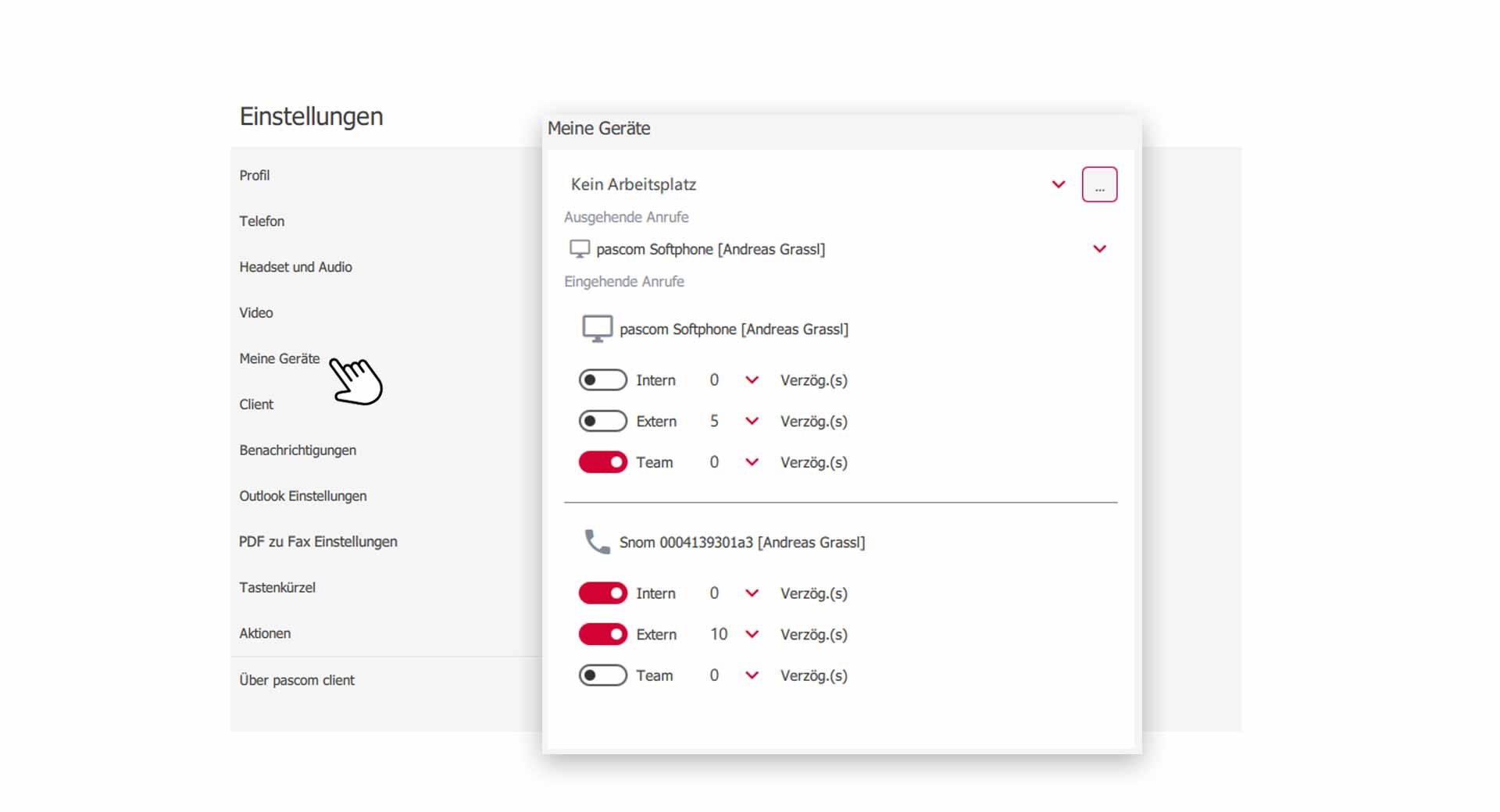Open Softphone Intern delay dropdown
This screenshot has width=1500, height=812.
pyautogui.click(x=752, y=380)
